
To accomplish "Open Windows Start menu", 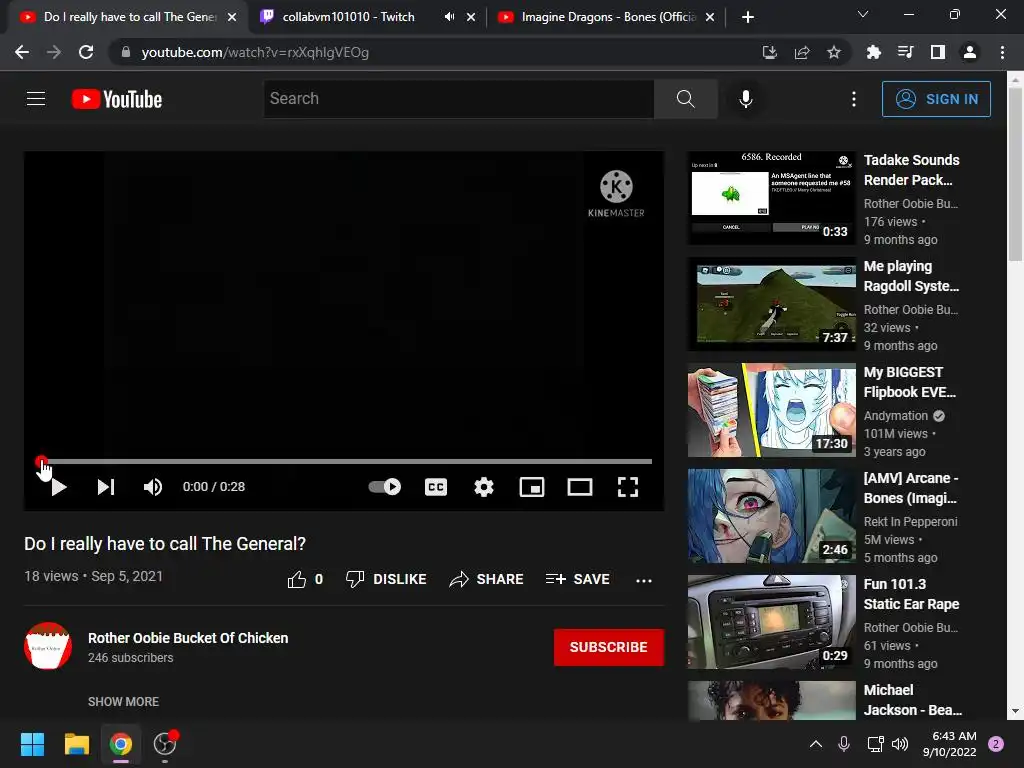I will [32, 744].
